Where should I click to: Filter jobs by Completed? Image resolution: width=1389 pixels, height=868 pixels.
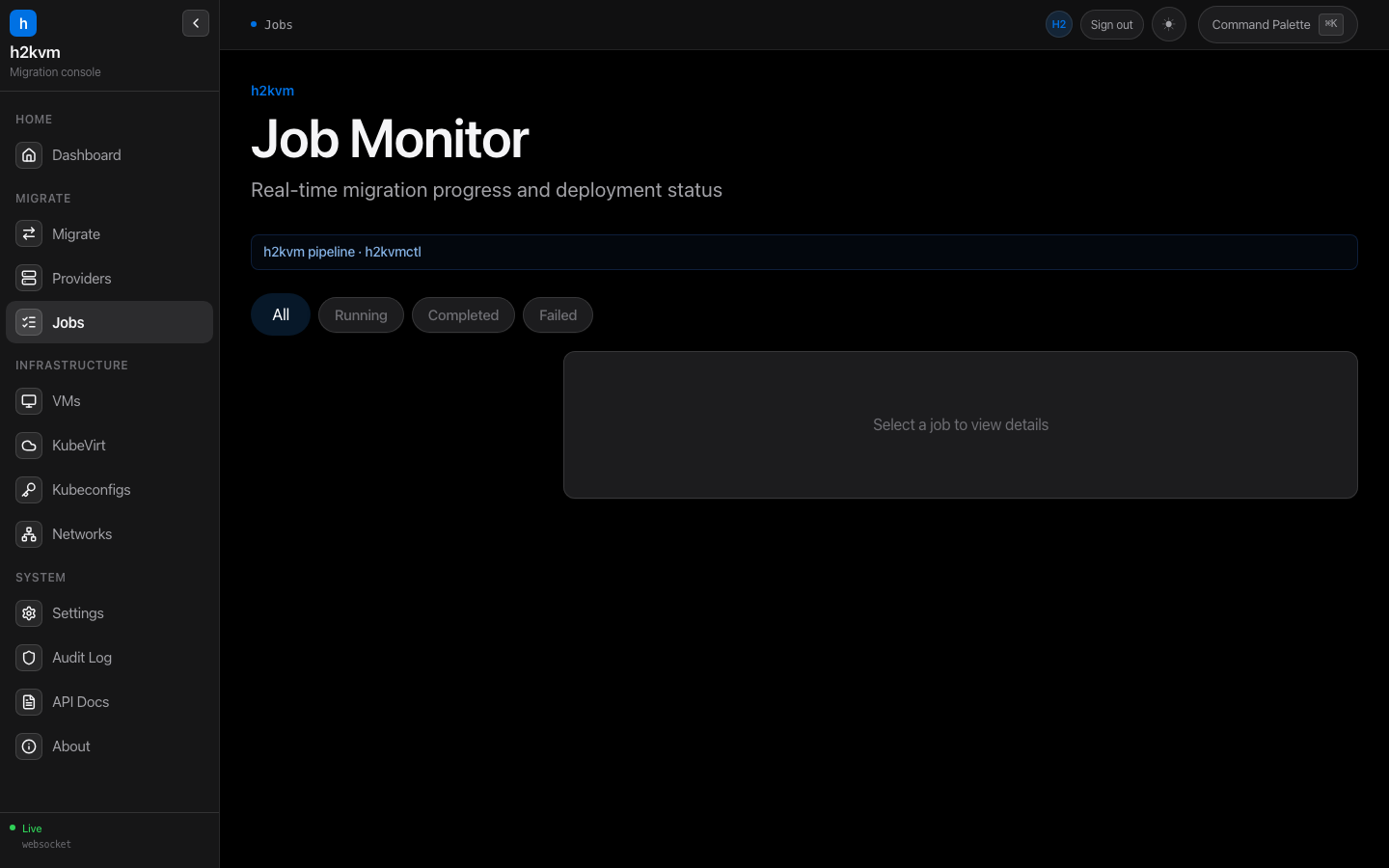click(463, 315)
